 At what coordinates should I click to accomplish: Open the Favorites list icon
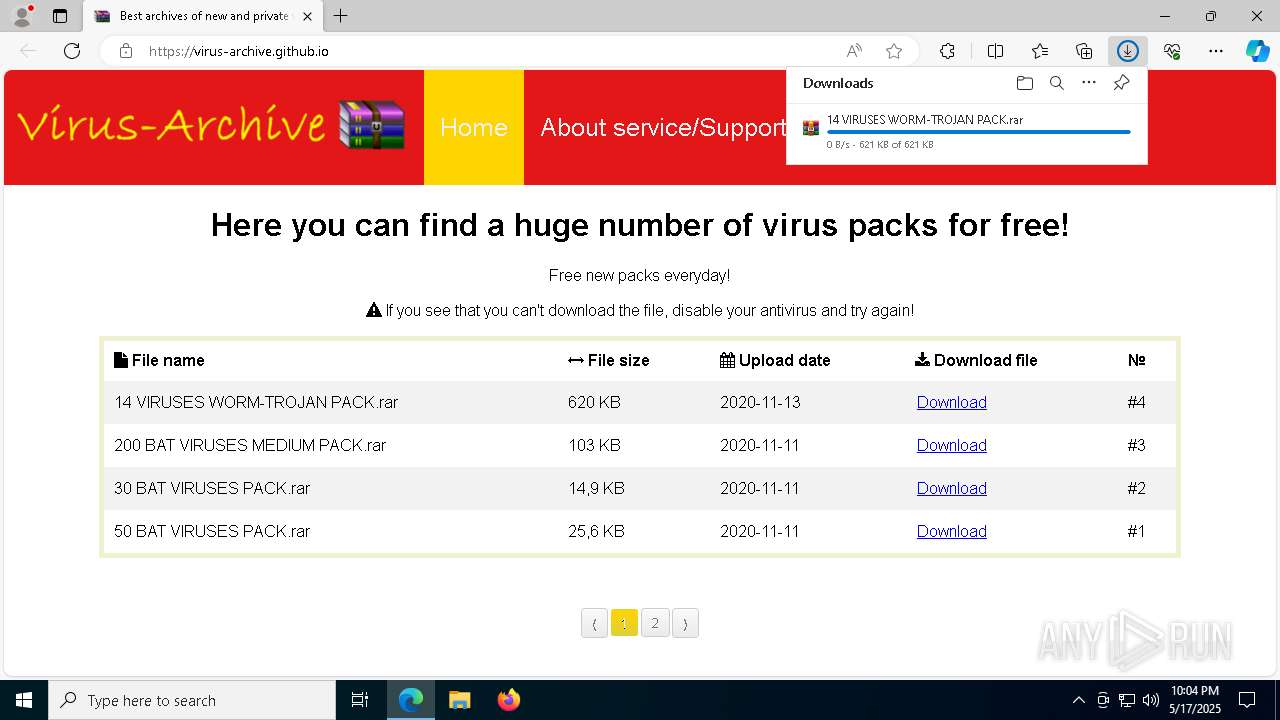[x=1040, y=51]
